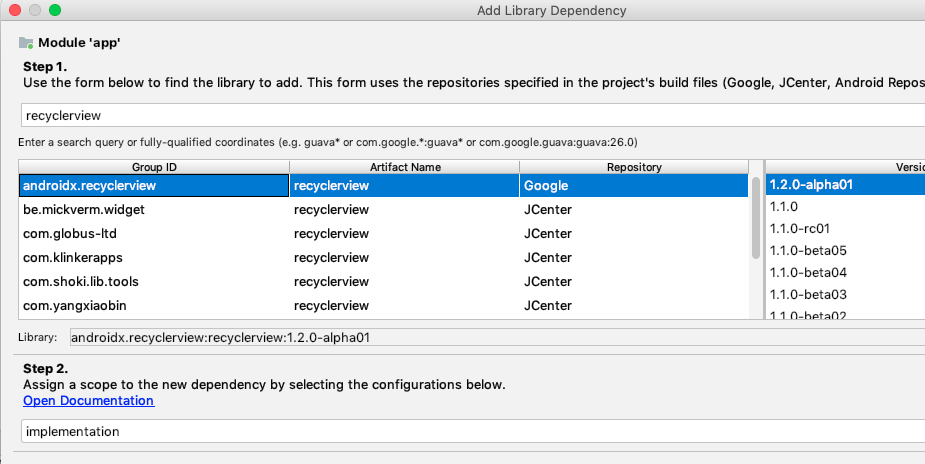
Task: Click JCenter cell in com.globus-ltd row
Action: [x=634, y=233]
